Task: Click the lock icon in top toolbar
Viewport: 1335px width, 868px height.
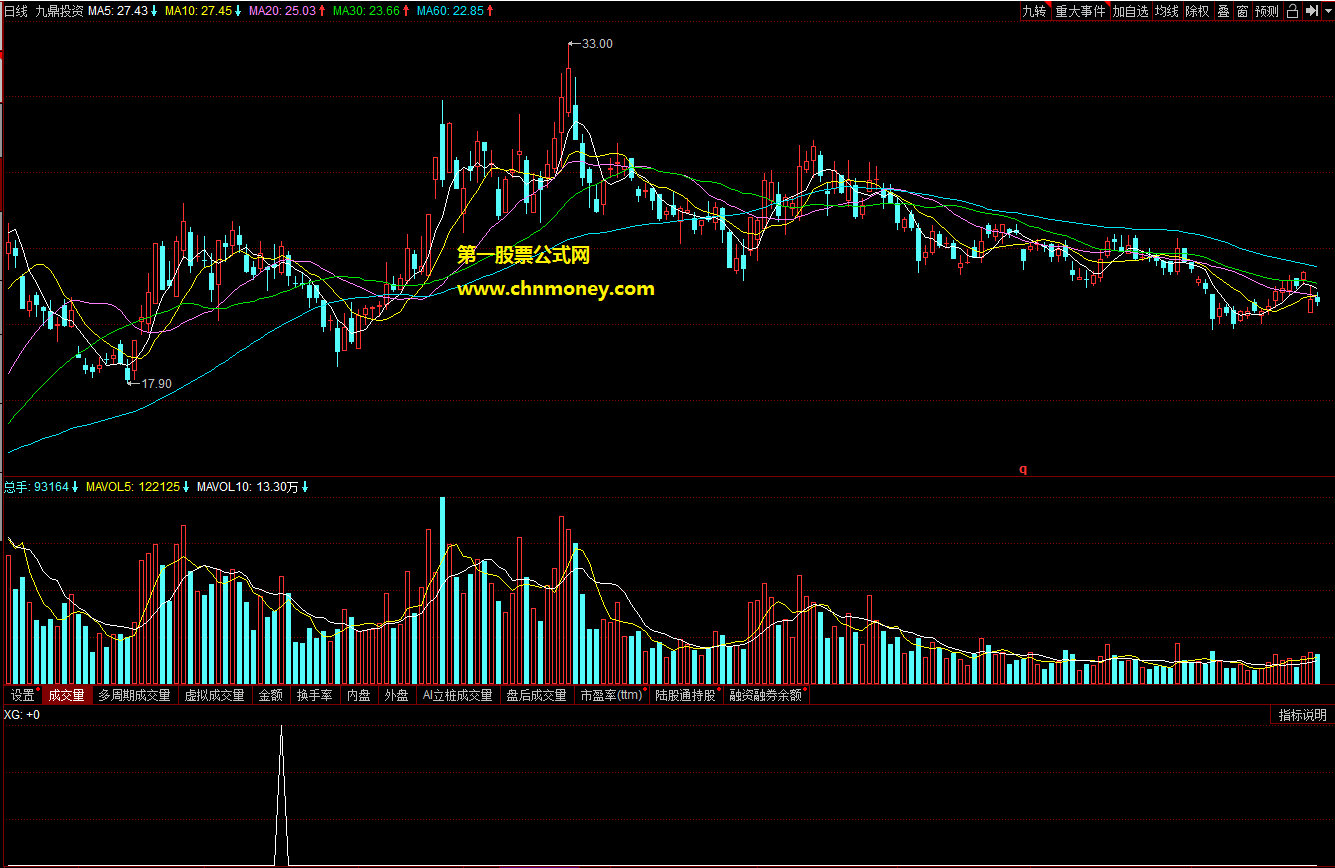Action: (x=1292, y=12)
